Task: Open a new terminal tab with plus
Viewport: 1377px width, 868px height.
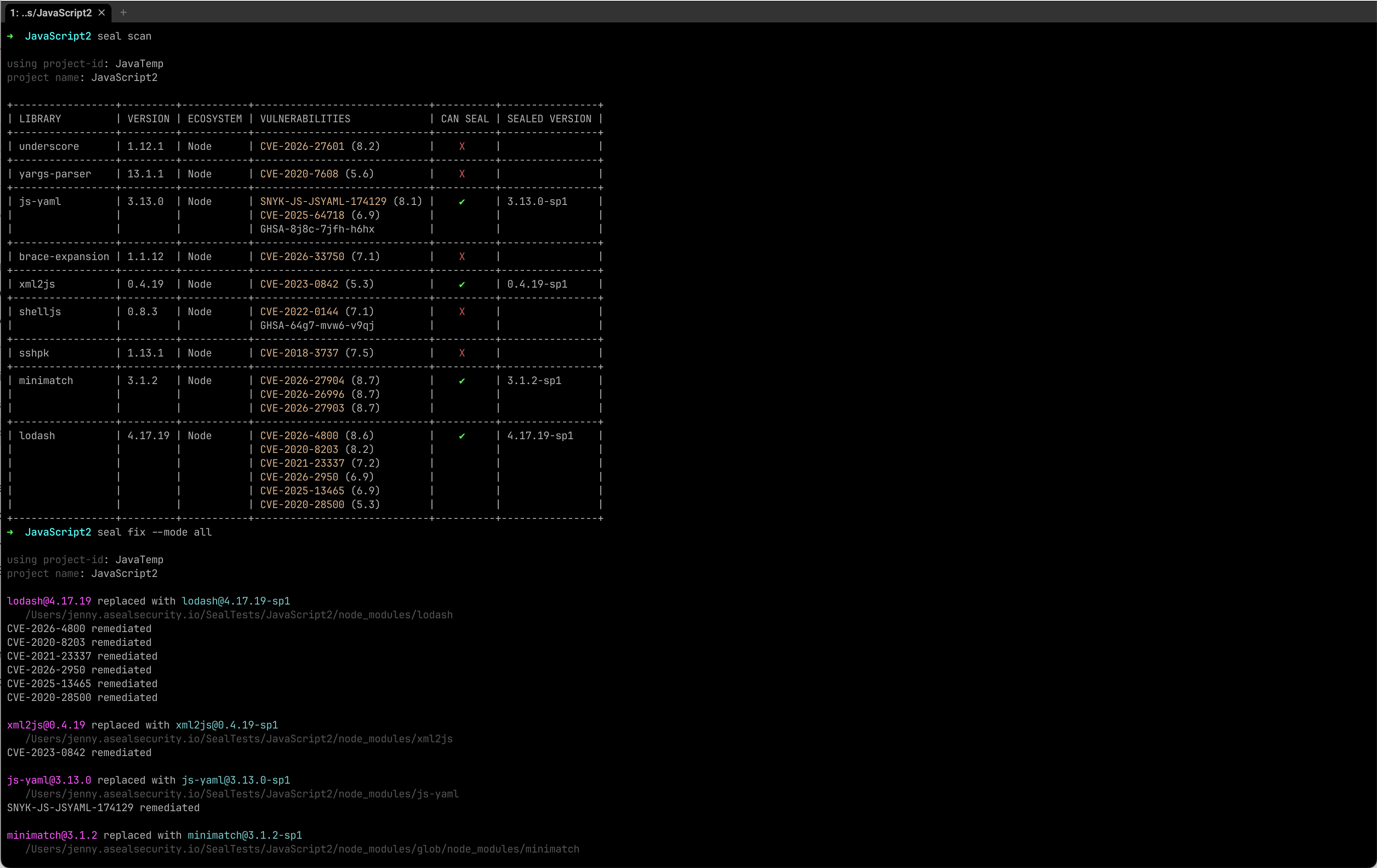Action: click(124, 12)
